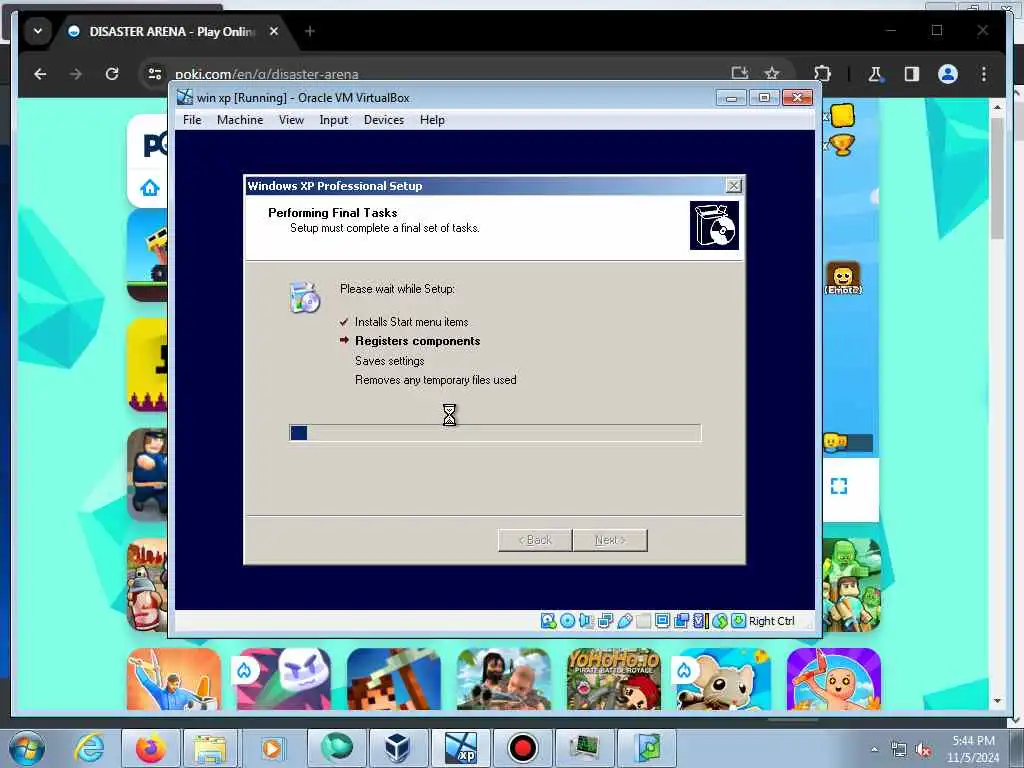The image size is (1024, 768).
Task: Open the Windows Start menu
Action: click(27, 748)
